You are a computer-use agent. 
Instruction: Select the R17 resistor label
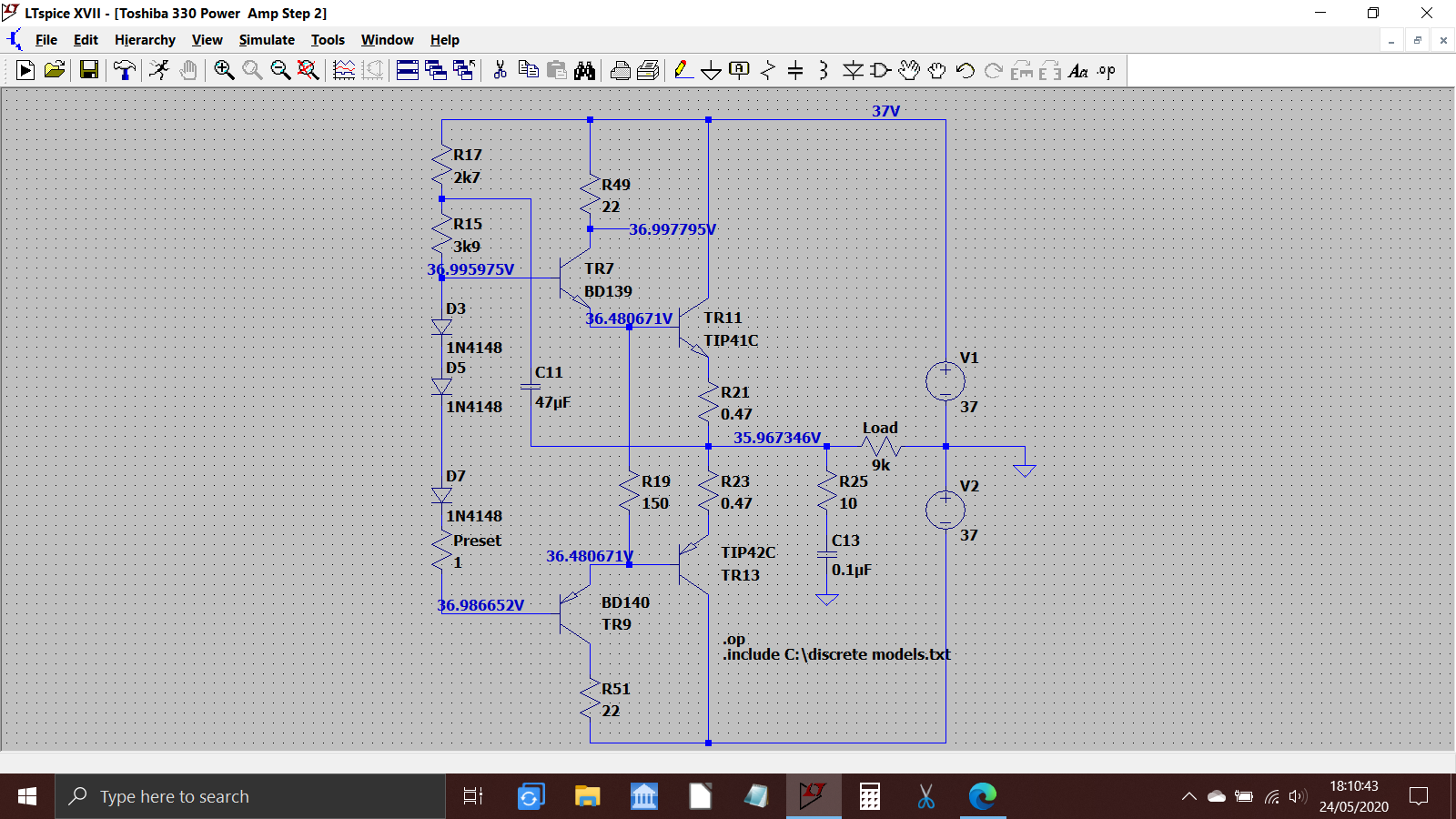pyautogui.click(x=468, y=155)
